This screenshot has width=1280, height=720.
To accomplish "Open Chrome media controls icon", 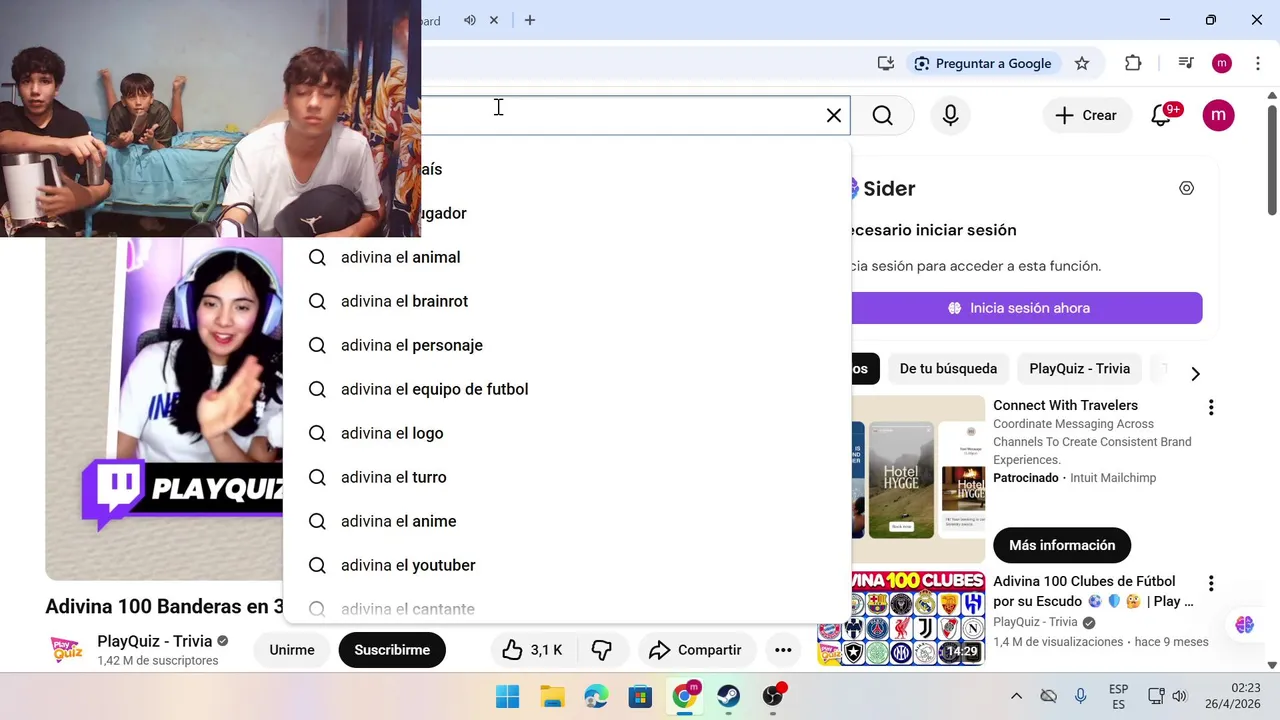I will click(x=1186, y=63).
